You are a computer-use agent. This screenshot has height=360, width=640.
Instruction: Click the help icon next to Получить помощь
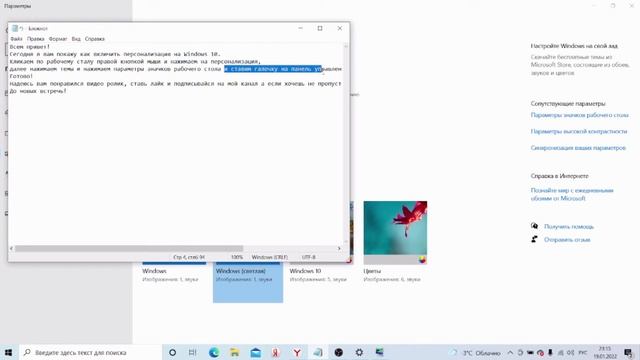[534, 226]
